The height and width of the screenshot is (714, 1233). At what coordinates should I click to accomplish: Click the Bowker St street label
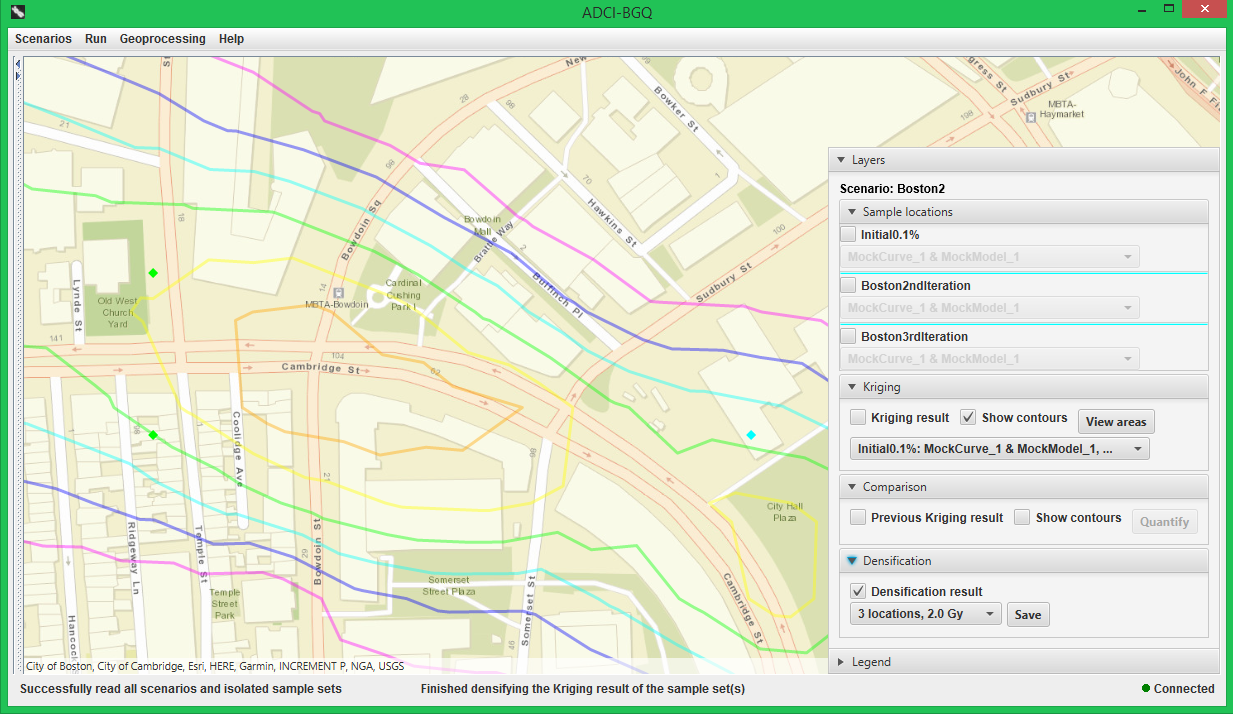tap(676, 107)
